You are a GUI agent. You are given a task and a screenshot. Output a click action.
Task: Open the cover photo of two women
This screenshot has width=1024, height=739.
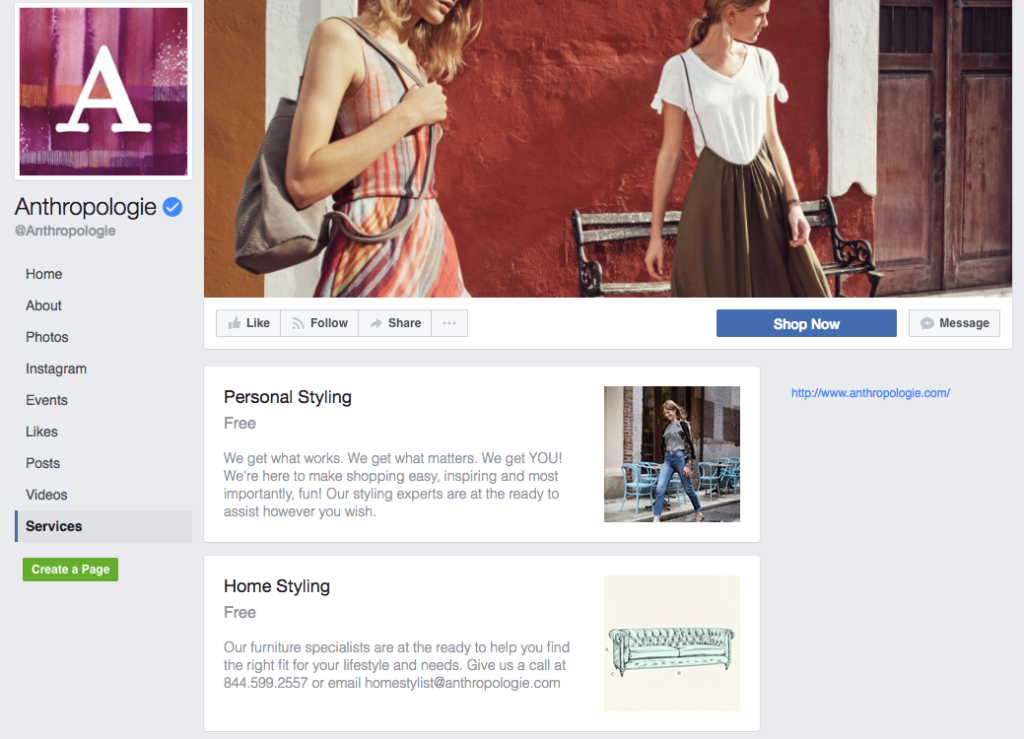[608, 149]
